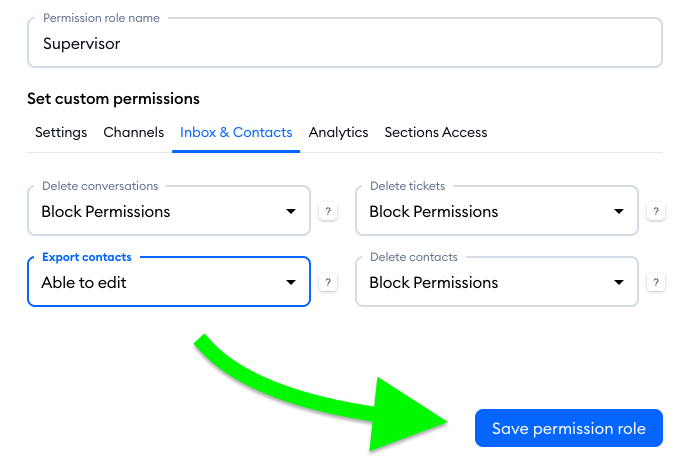689x465 pixels.
Task: Click arrow caret in Delete conversations field
Action: pyautogui.click(x=290, y=211)
